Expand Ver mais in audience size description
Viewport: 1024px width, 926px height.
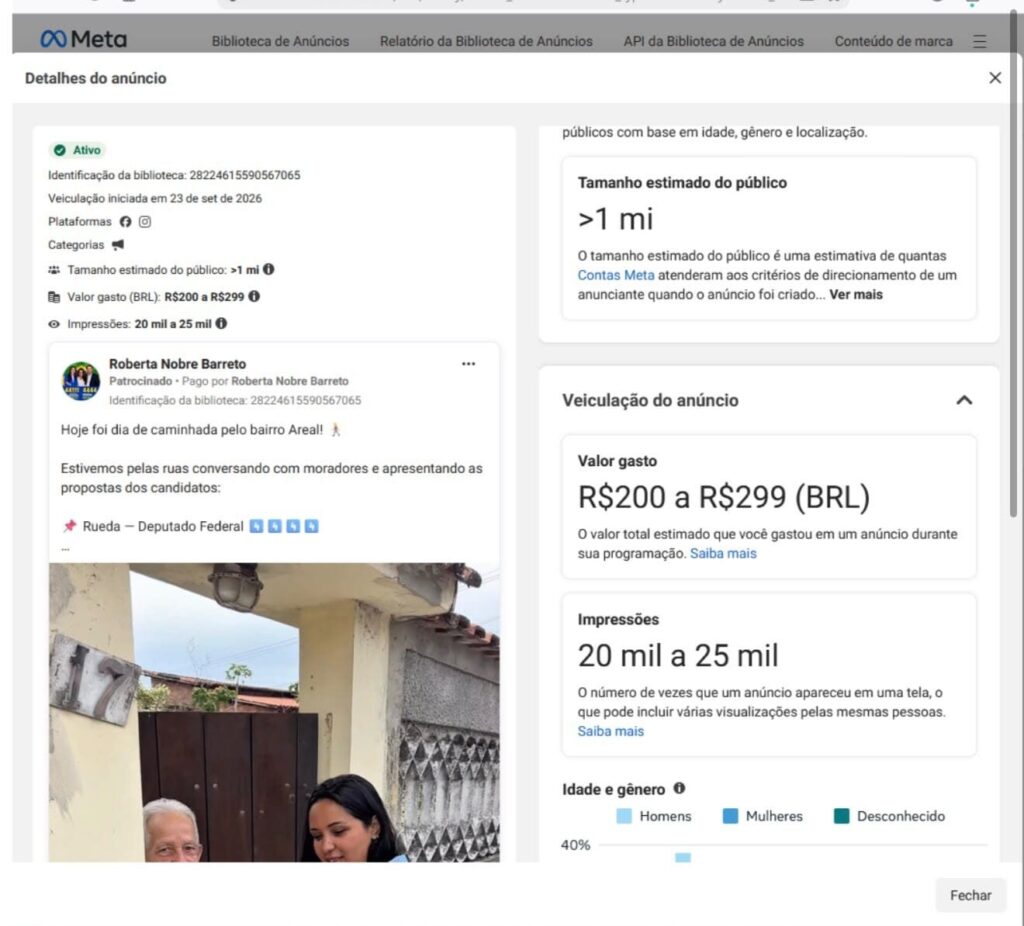tap(856, 295)
